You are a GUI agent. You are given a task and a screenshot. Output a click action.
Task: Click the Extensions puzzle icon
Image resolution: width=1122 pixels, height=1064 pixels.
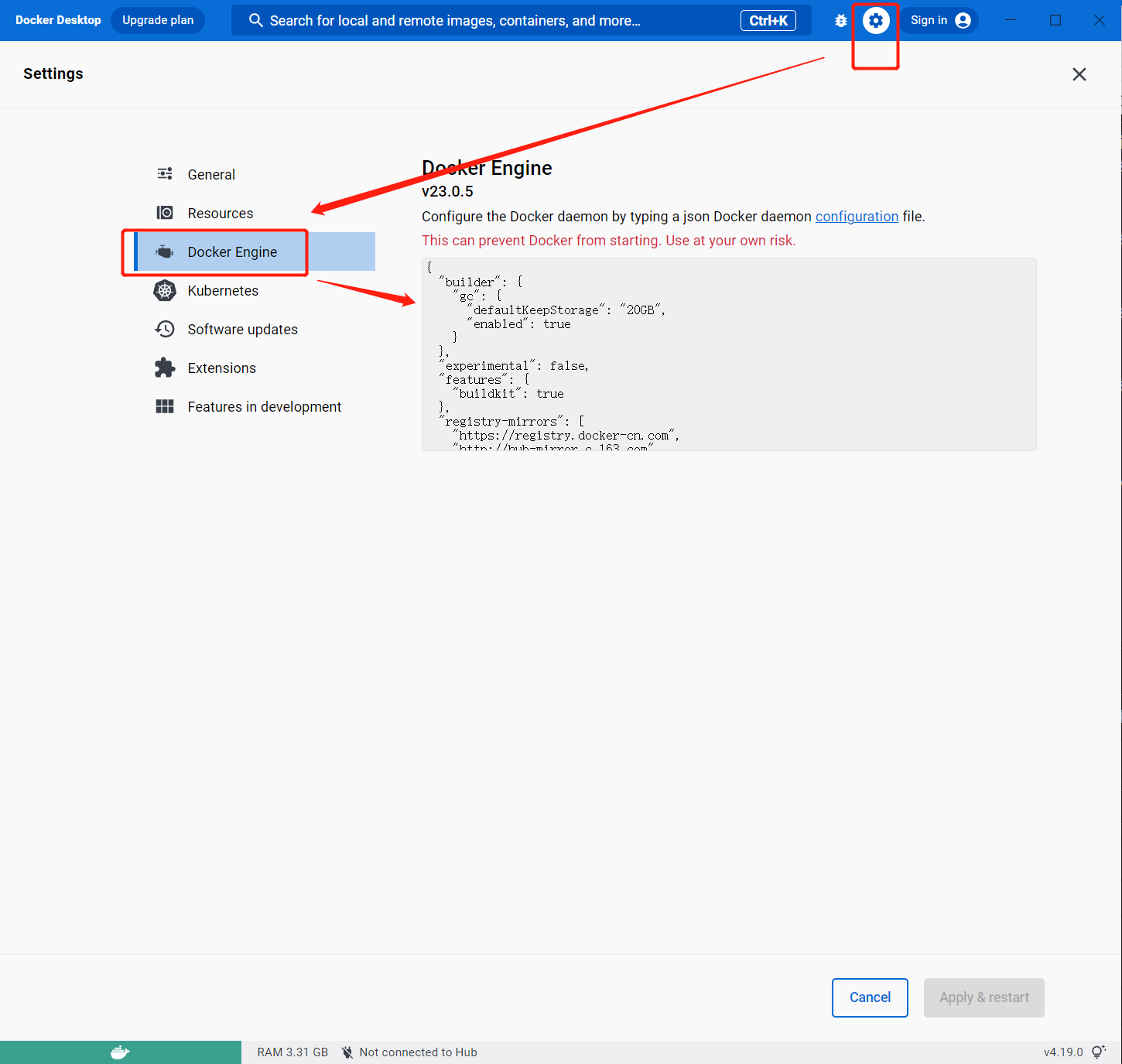pyautogui.click(x=165, y=368)
